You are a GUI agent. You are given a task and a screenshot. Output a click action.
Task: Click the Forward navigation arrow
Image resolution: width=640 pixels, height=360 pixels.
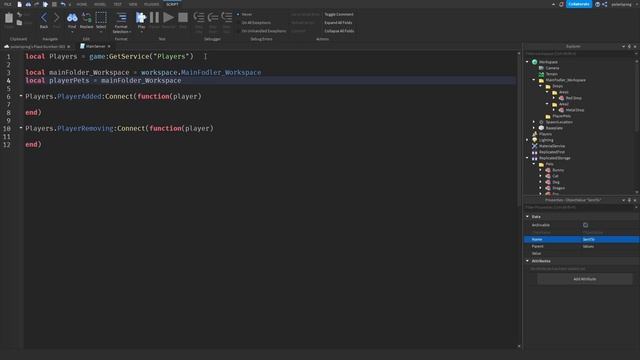57,18
